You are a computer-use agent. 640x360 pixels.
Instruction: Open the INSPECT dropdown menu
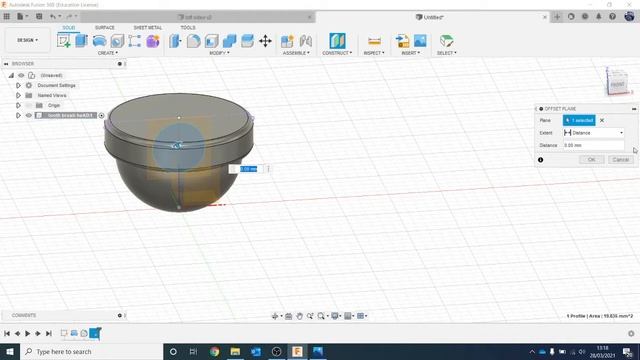click(374, 53)
